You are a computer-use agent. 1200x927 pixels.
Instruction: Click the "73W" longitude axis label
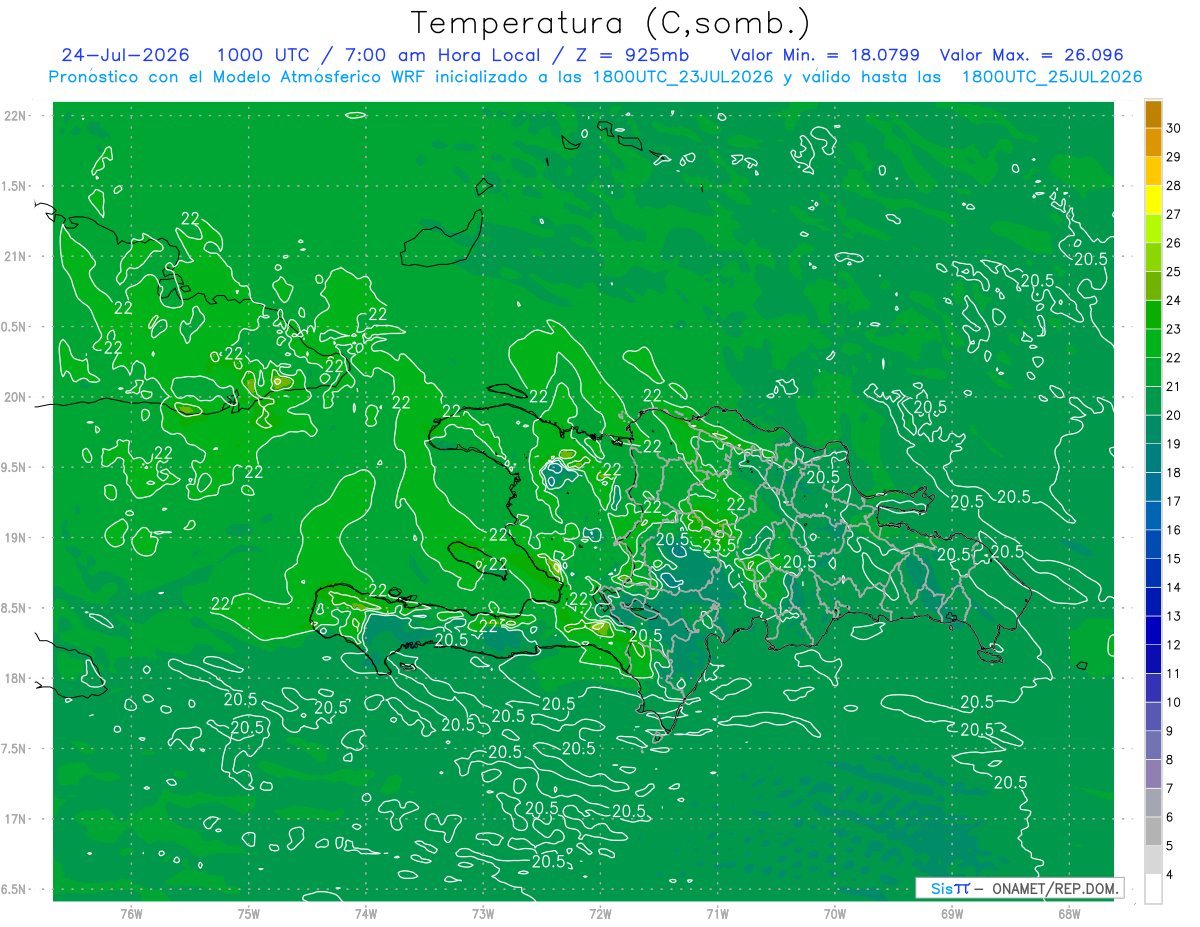[483, 912]
